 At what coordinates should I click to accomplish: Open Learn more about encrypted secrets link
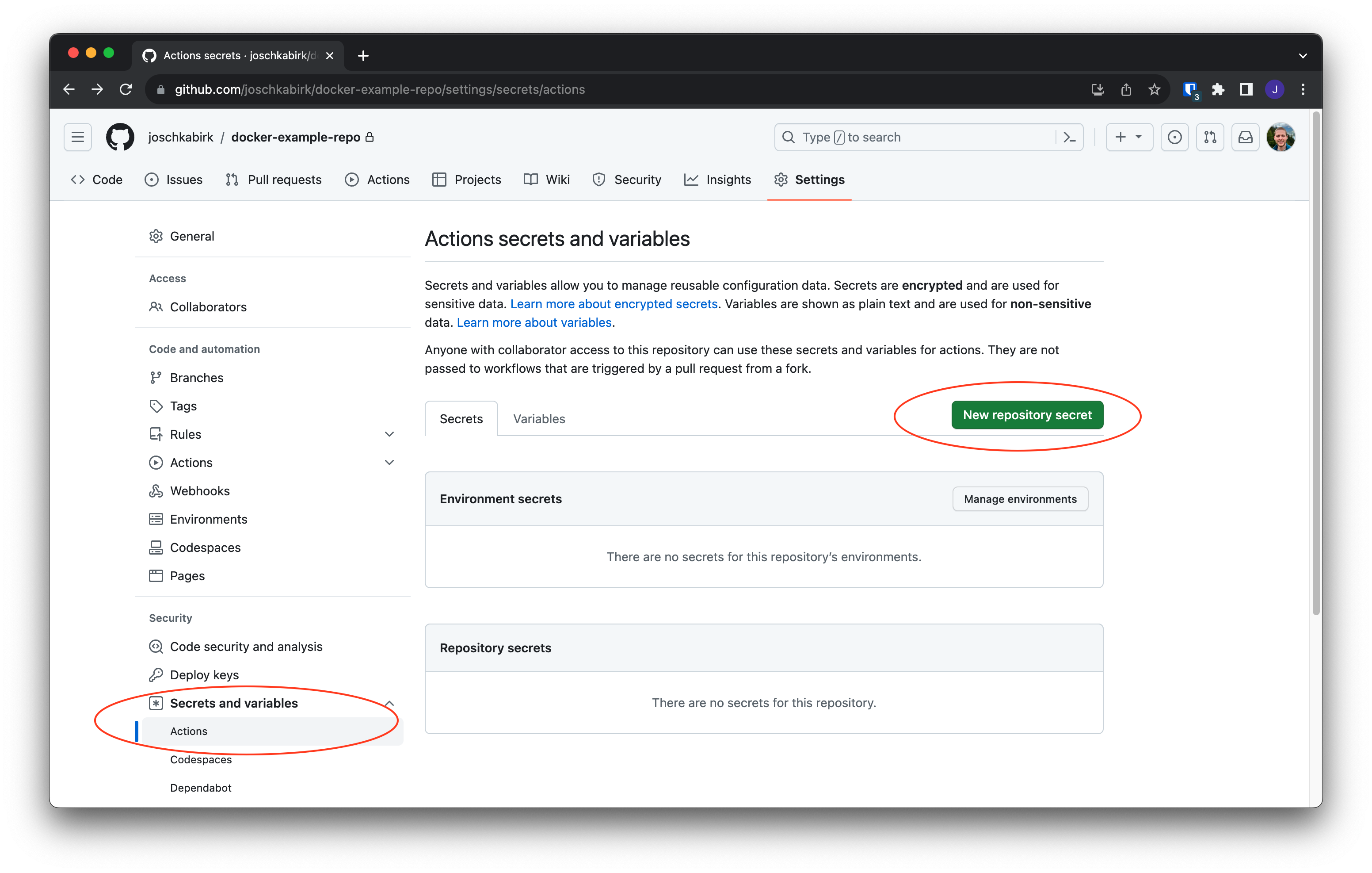614,304
